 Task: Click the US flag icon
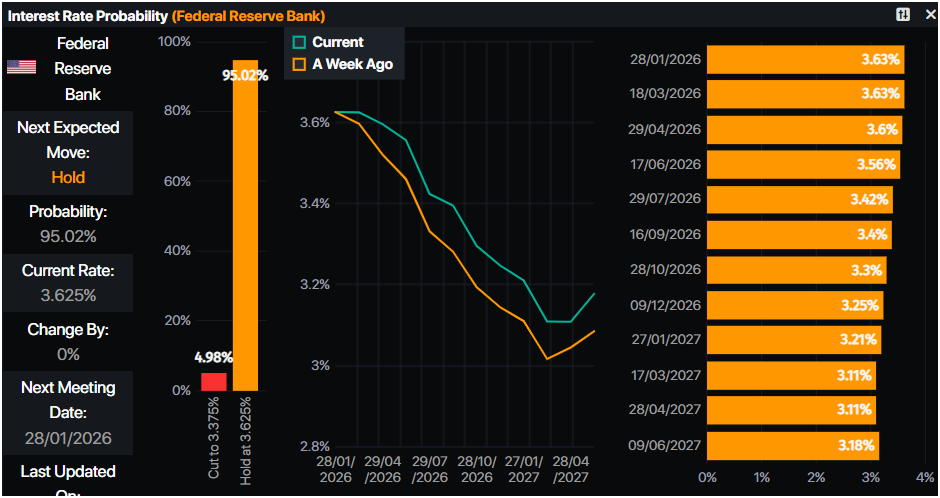click(x=21, y=67)
